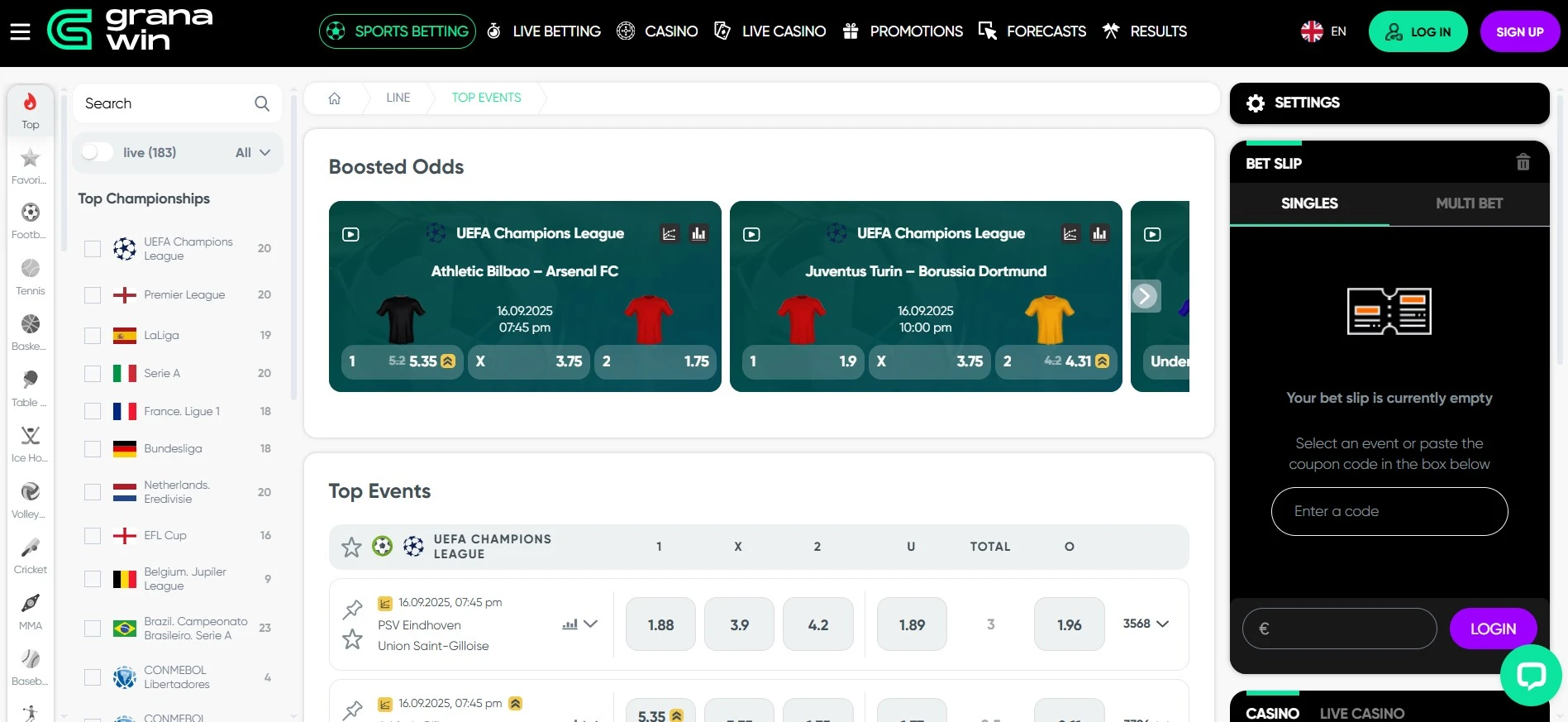The height and width of the screenshot is (722, 1568).
Task: Show next boosted odds card arrow
Action: click(x=1145, y=296)
